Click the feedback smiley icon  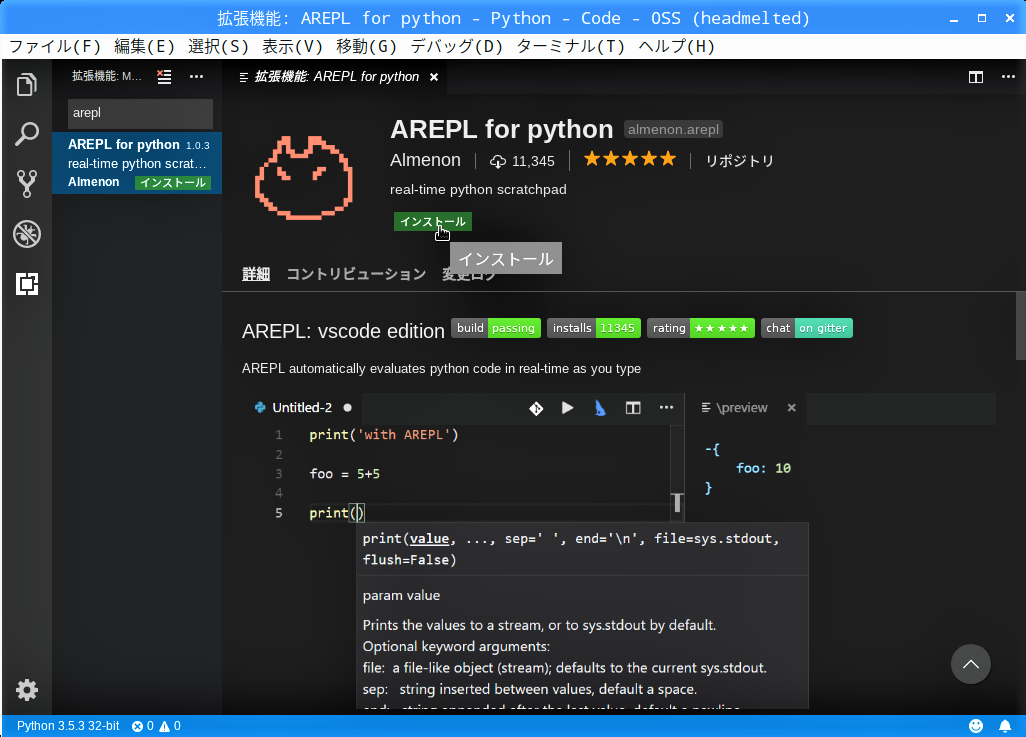click(x=976, y=725)
